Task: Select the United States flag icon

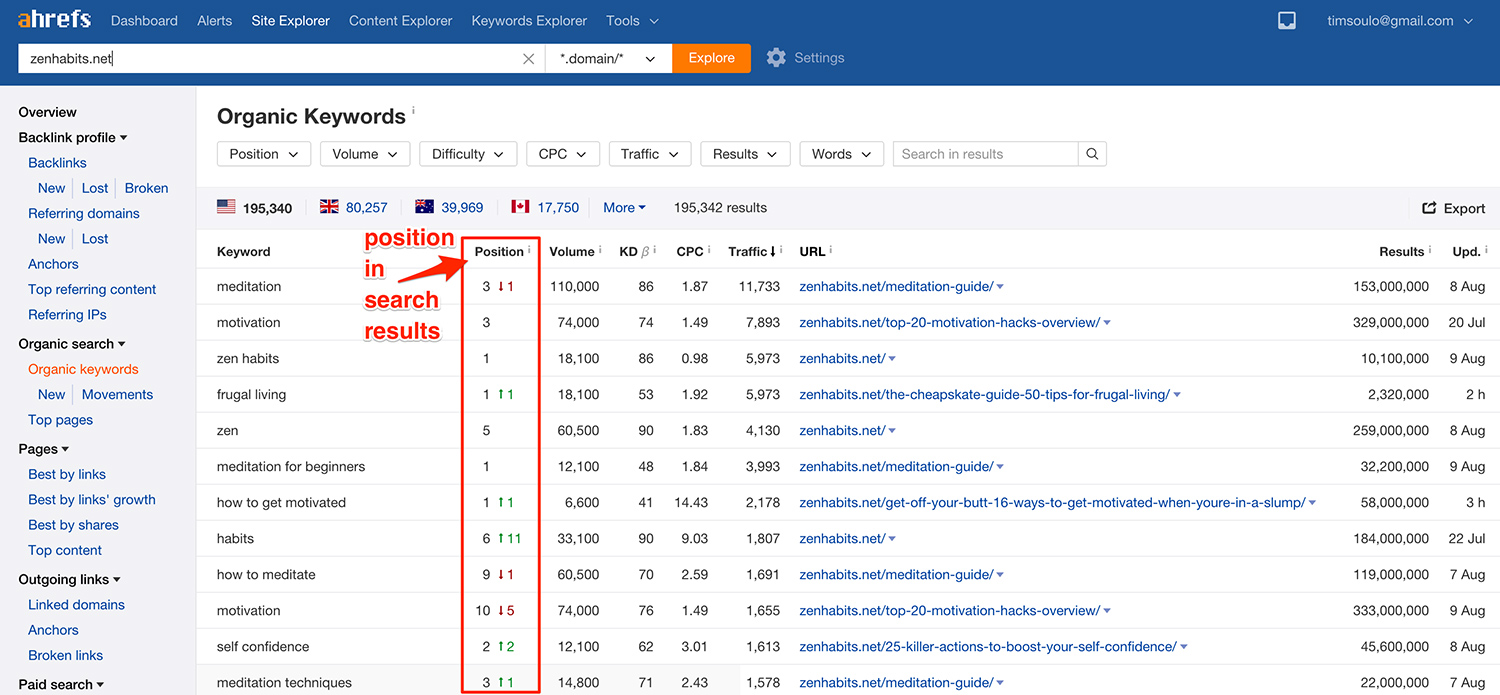Action: click(226, 207)
